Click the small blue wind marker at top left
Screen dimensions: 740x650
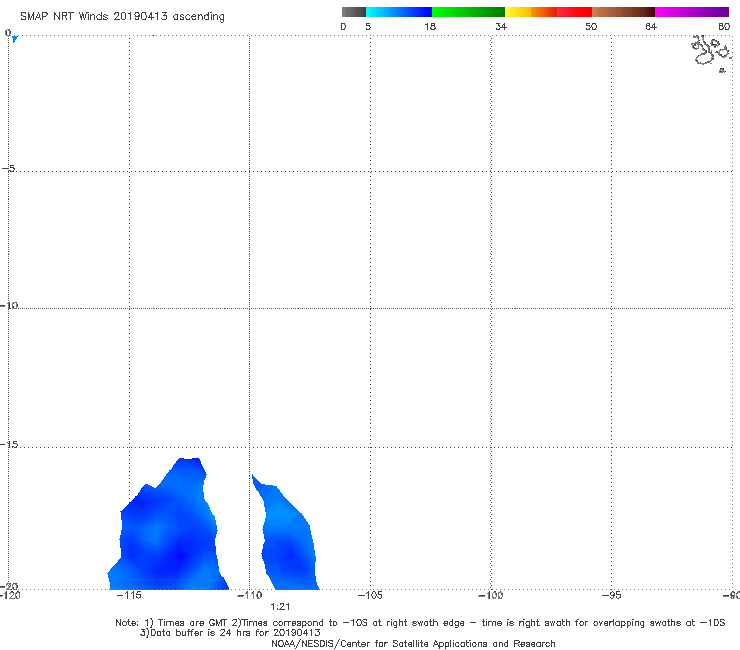click(15, 39)
